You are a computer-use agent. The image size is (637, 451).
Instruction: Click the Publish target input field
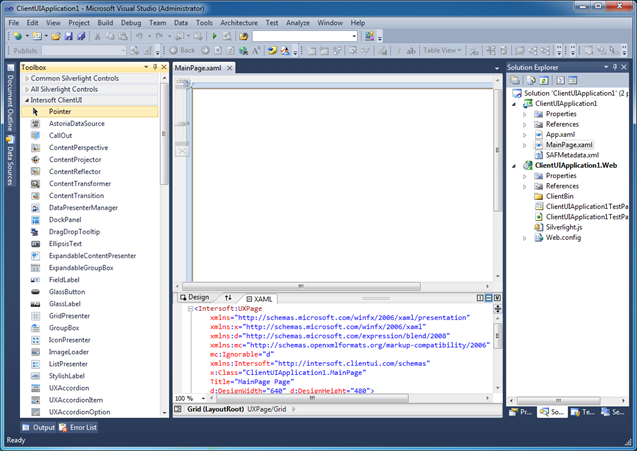point(84,50)
